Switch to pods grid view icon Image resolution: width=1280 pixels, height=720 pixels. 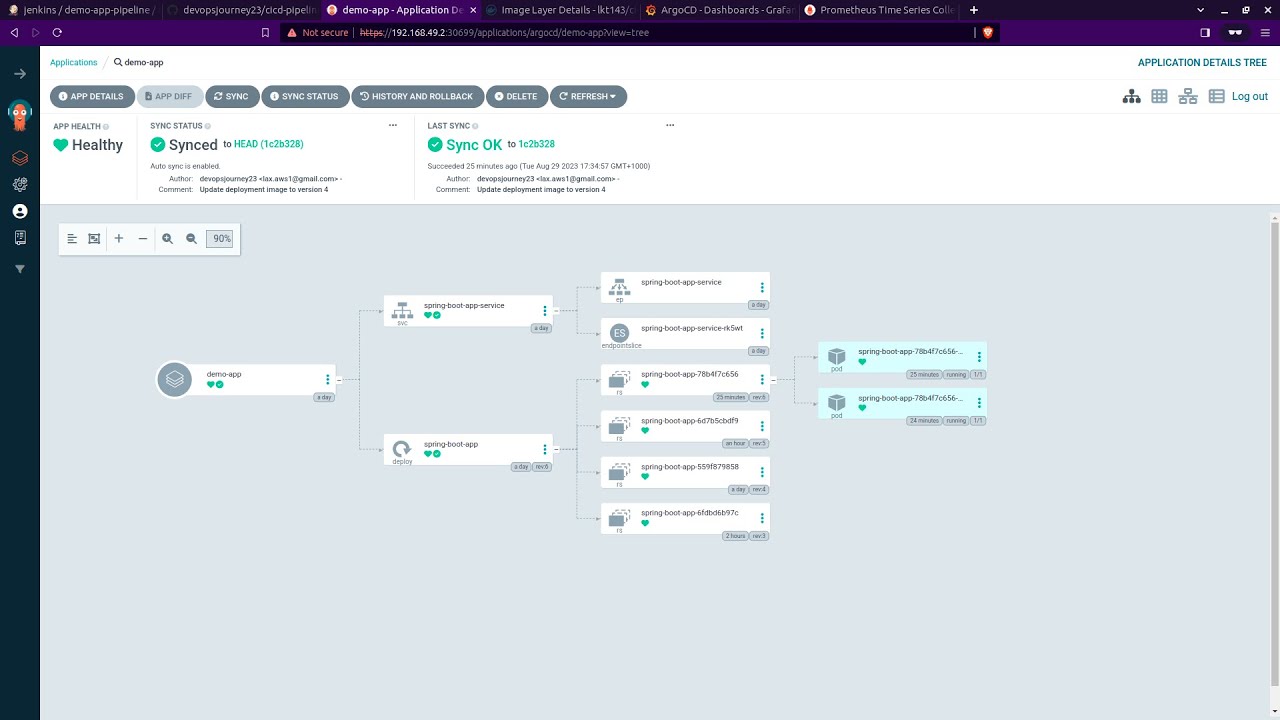(x=1159, y=96)
